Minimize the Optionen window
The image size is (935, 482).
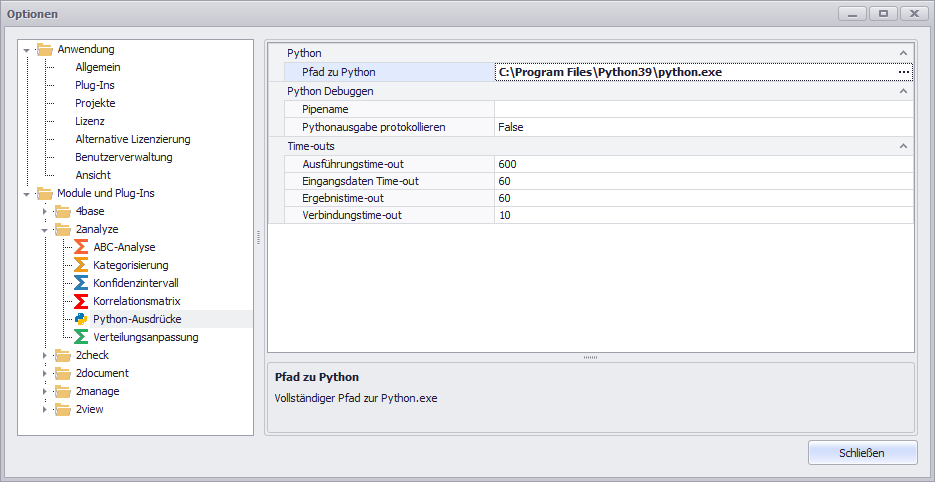[853, 14]
